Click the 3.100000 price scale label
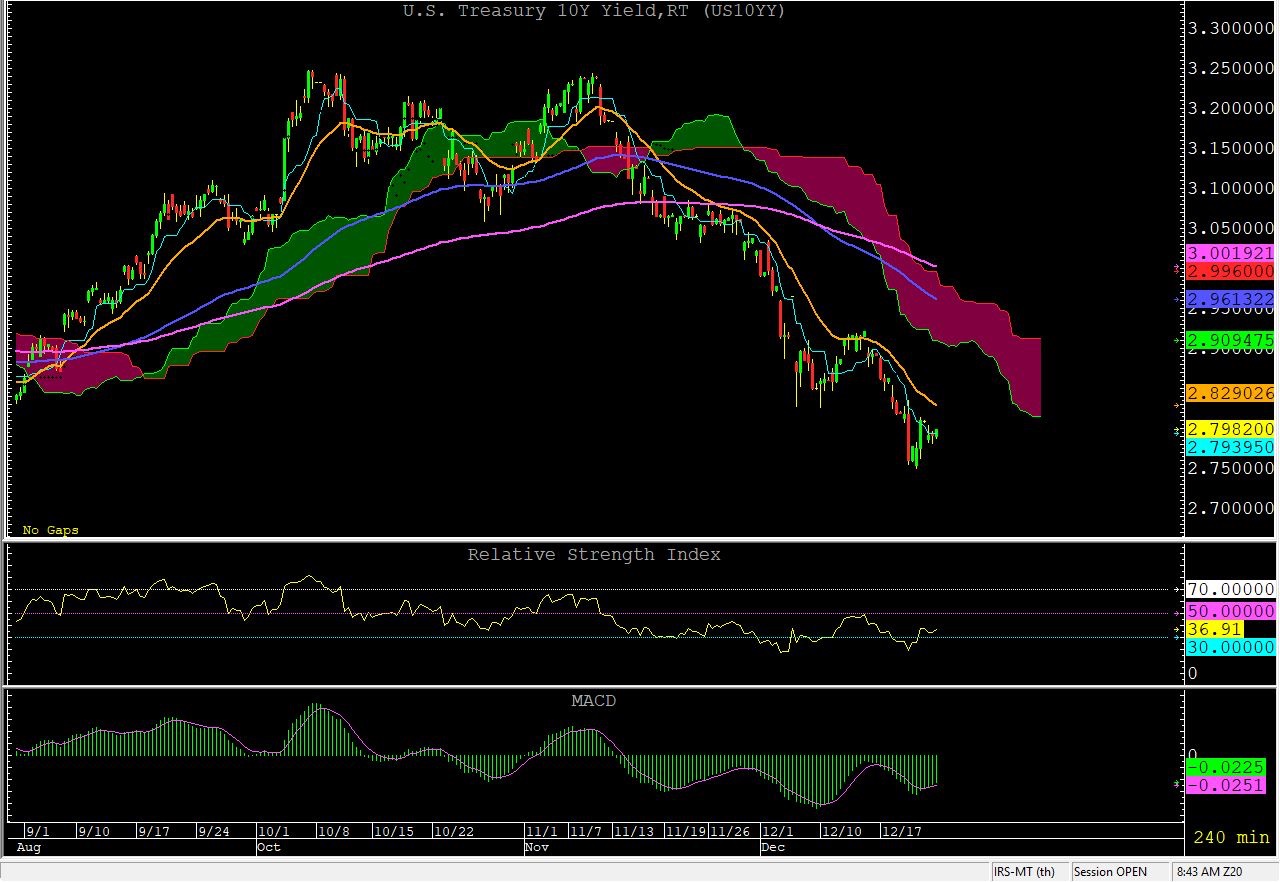Screen dimensions: 1280x882 1230,188
